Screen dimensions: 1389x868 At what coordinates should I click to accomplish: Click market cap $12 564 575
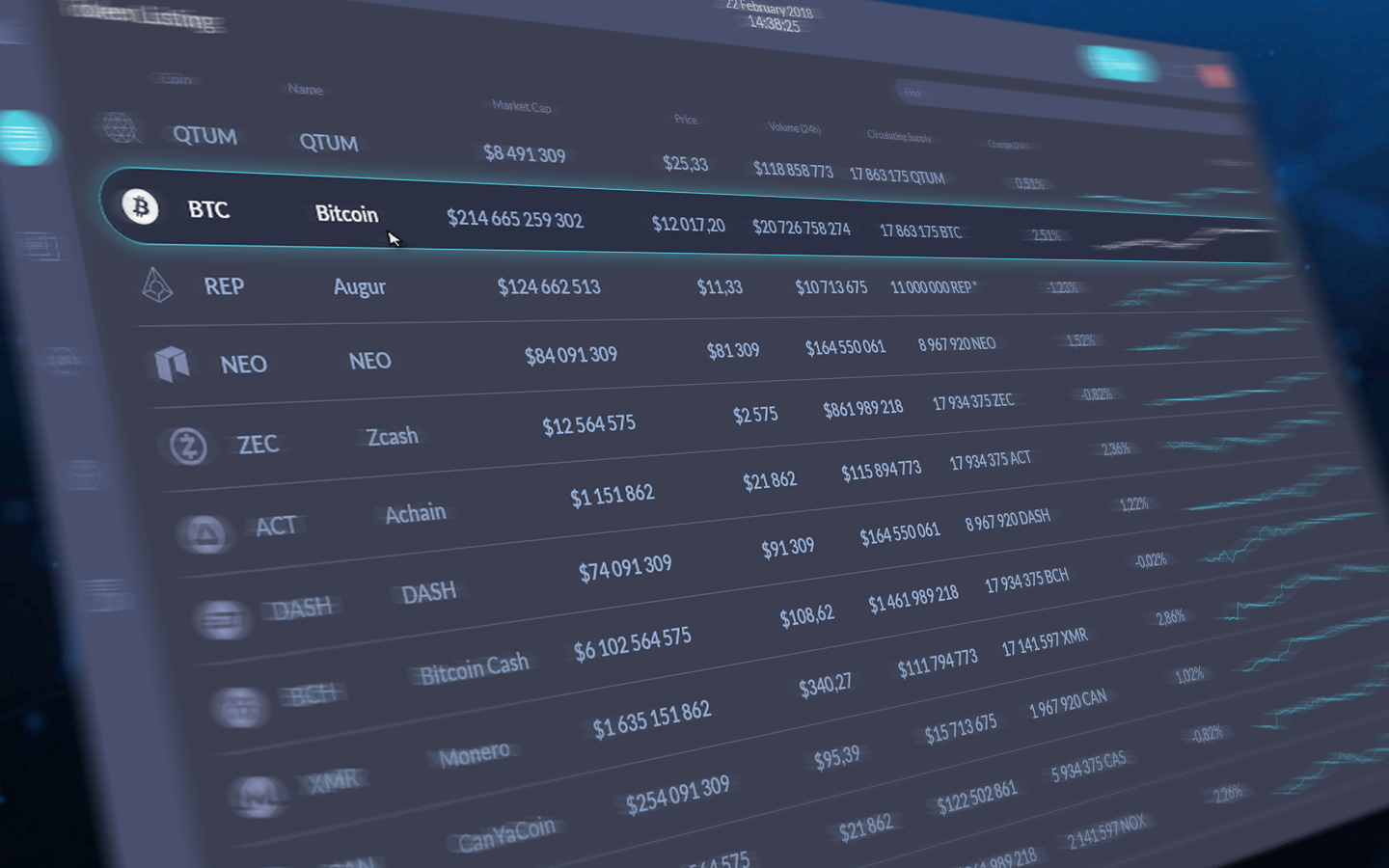pyautogui.click(x=588, y=424)
